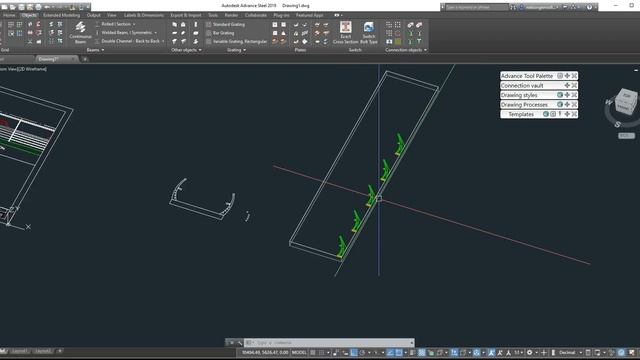Open the Rolled I Section dropdown arrow

pyautogui.click(x=134, y=24)
